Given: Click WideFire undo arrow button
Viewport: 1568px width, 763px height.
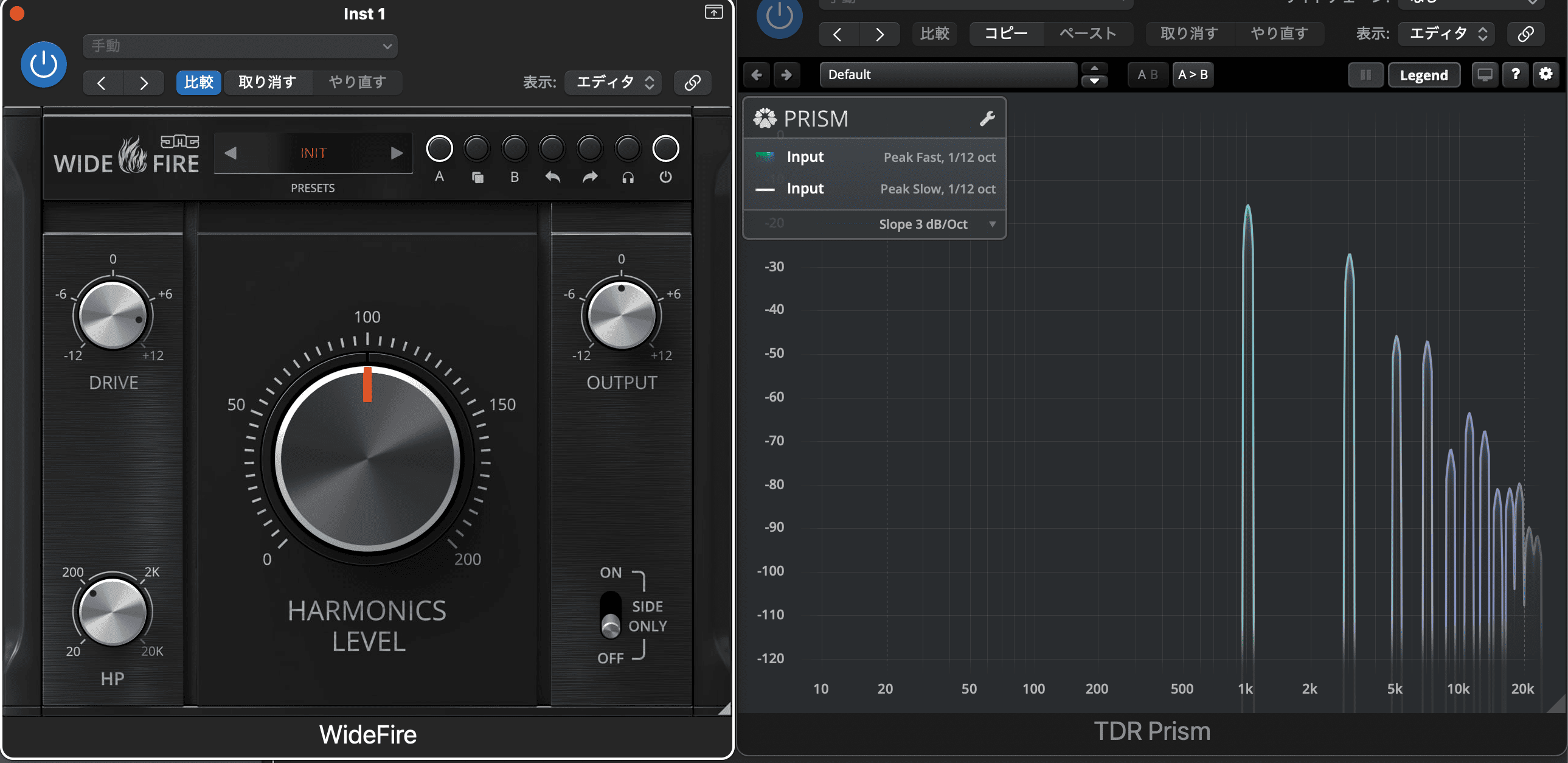Looking at the screenshot, I should pyautogui.click(x=552, y=149).
